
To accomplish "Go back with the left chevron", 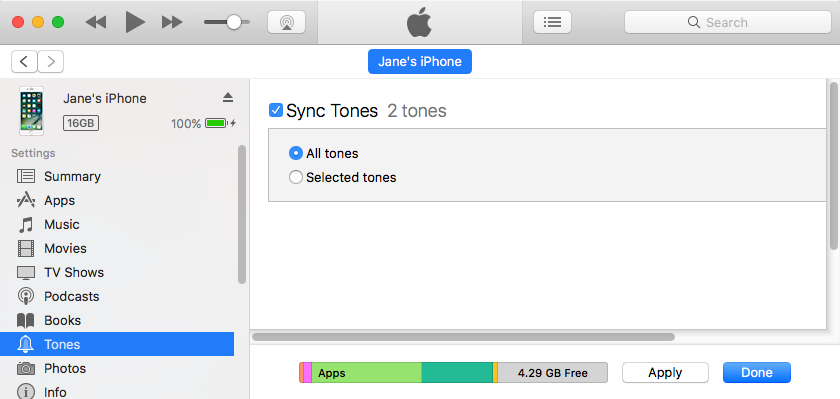I will click(x=24, y=62).
